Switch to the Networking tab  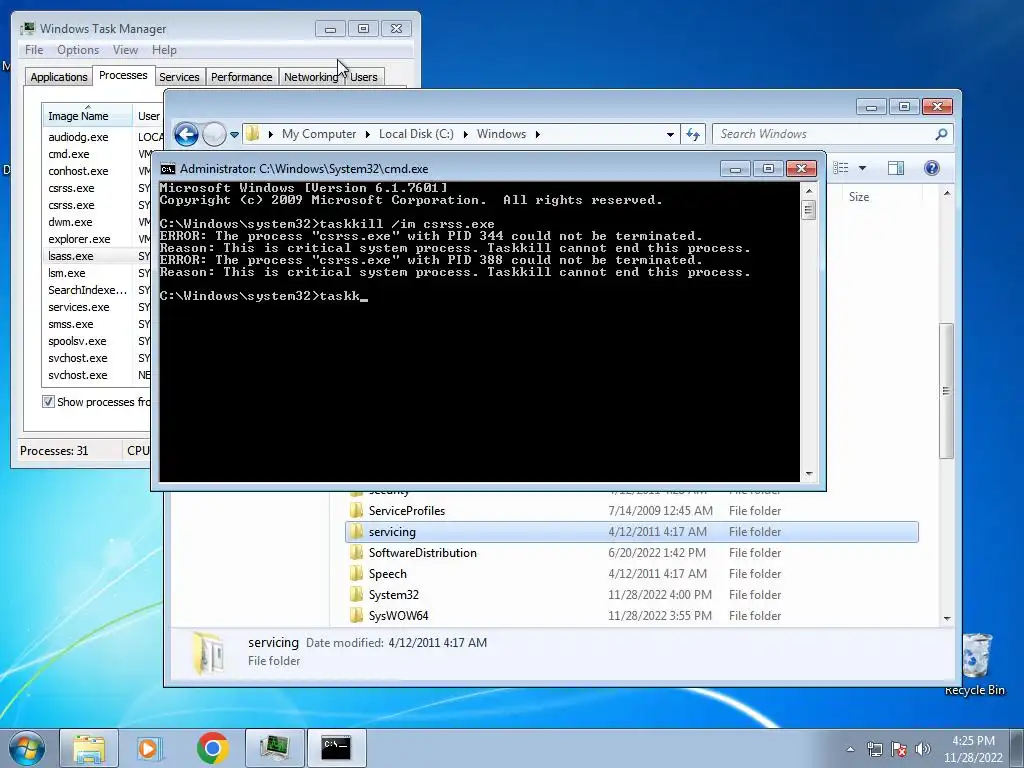click(311, 77)
